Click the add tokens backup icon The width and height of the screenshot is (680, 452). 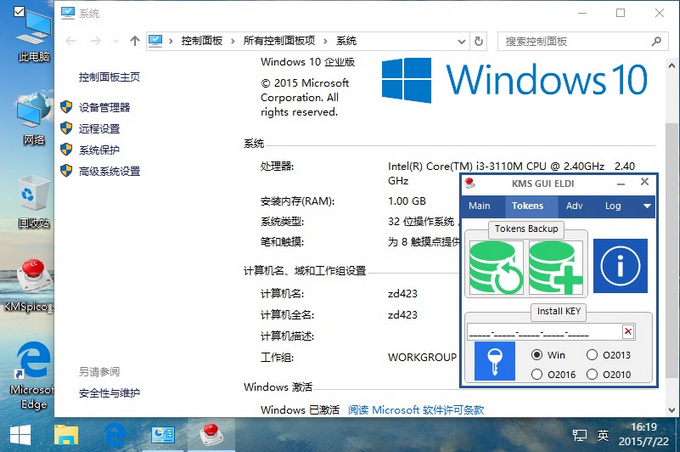[x=556, y=267]
